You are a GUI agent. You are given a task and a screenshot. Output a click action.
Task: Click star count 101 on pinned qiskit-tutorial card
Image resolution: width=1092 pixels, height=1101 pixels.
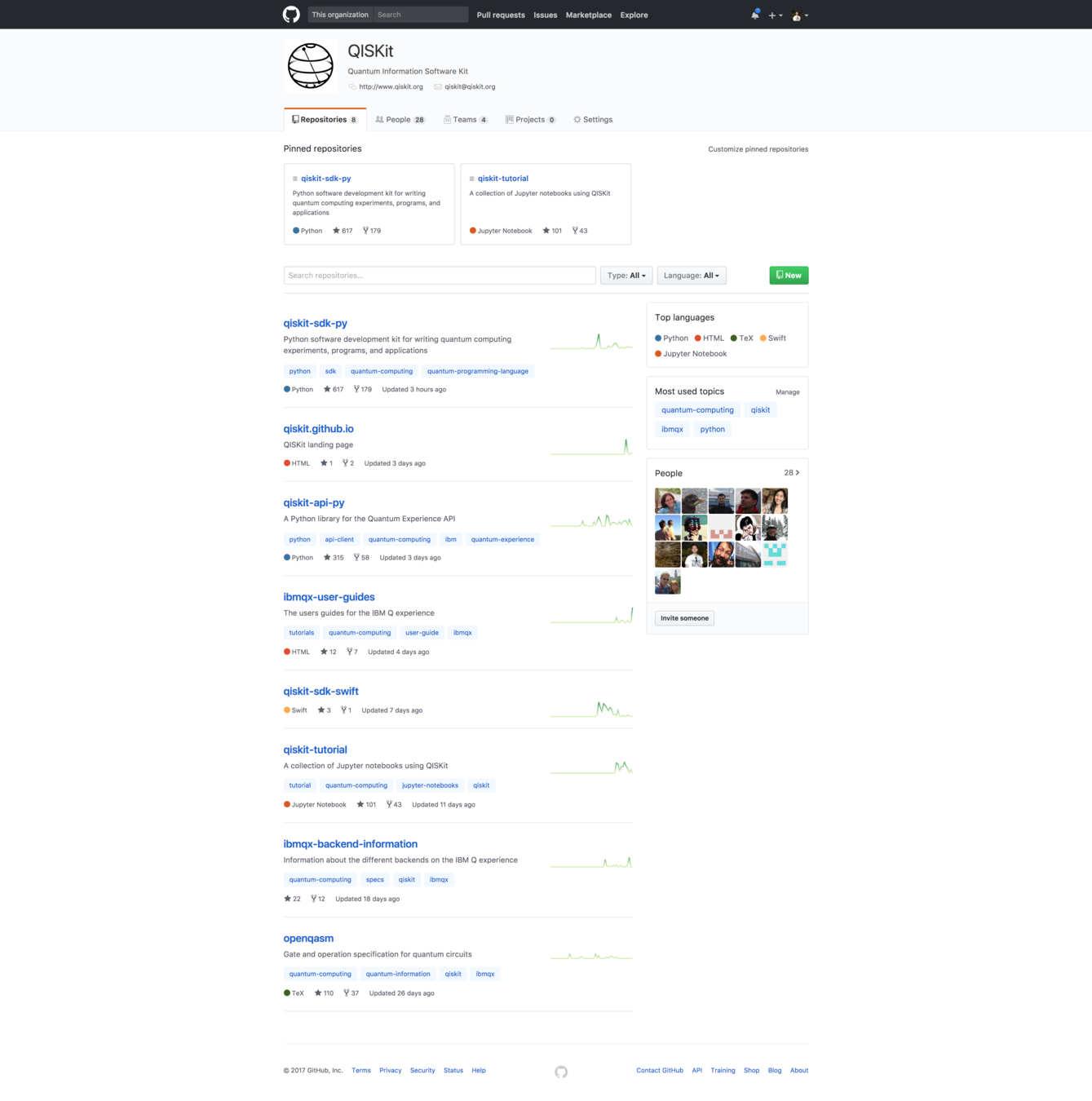(552, 231)
